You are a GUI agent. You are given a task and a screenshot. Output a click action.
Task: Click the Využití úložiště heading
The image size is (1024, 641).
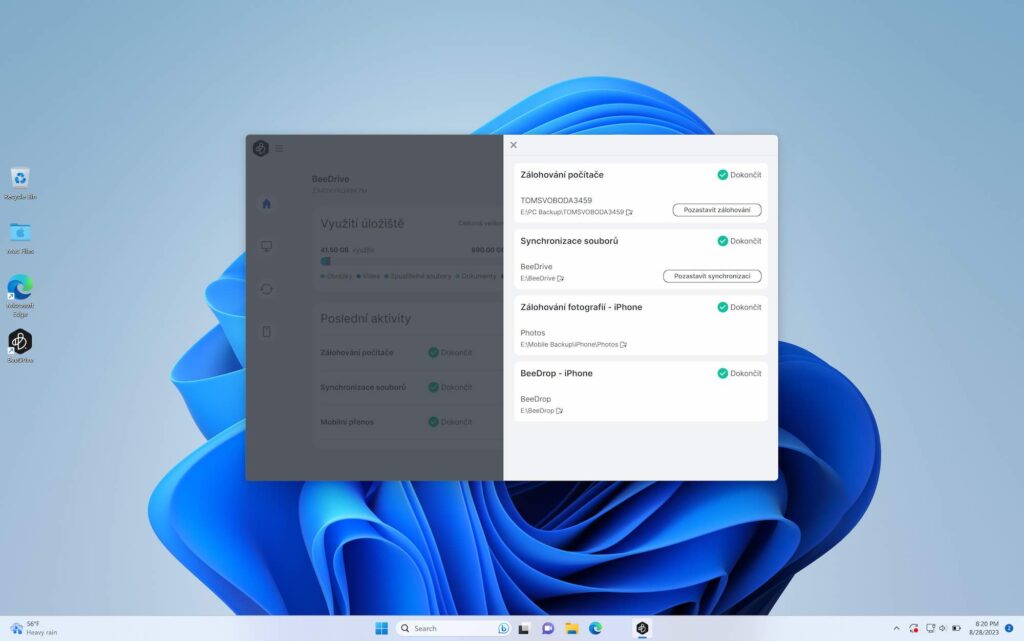(362, 224)
